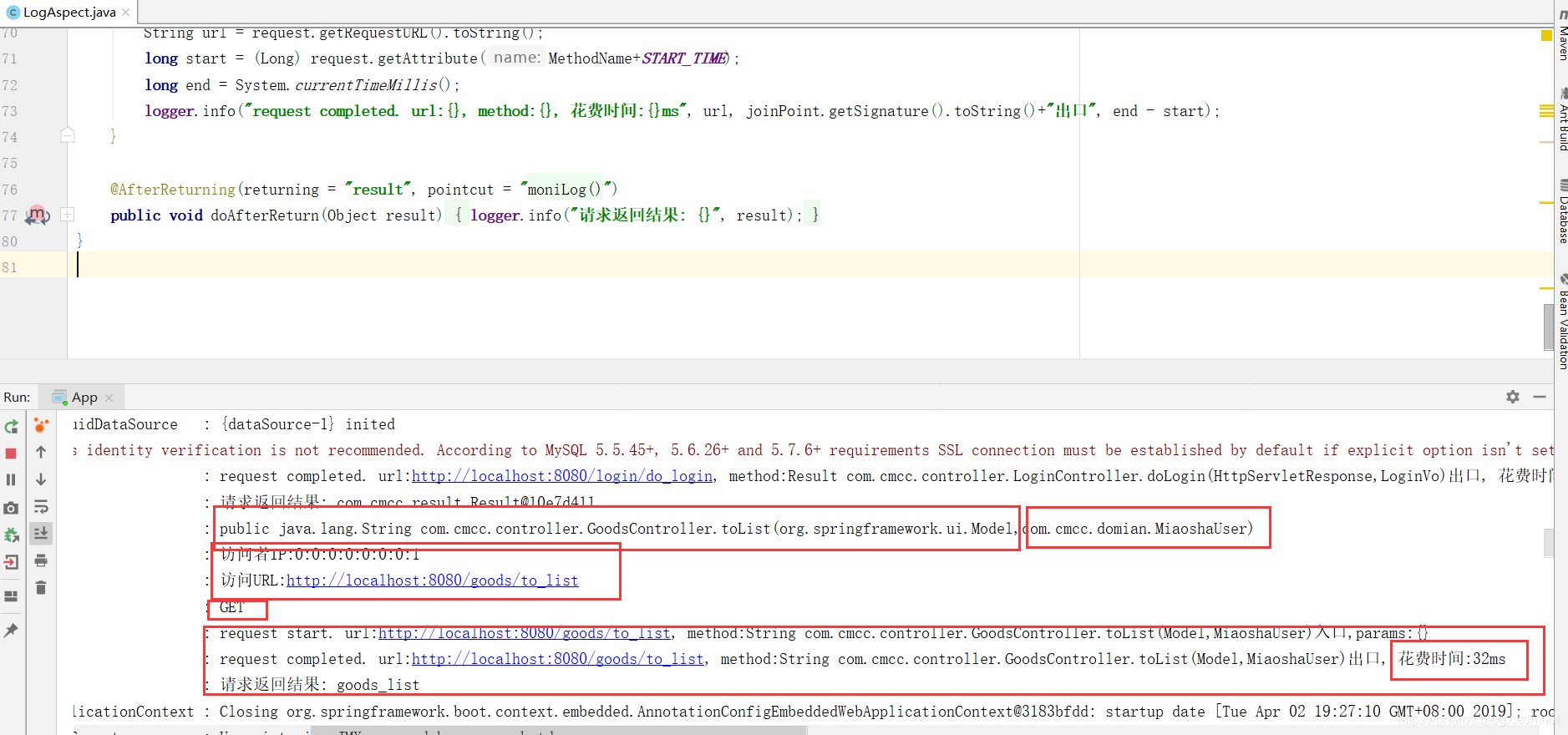Click the {dataSource-1} inited console line
The width and height of the screenshot is (1568, 735).
(307, 424)
